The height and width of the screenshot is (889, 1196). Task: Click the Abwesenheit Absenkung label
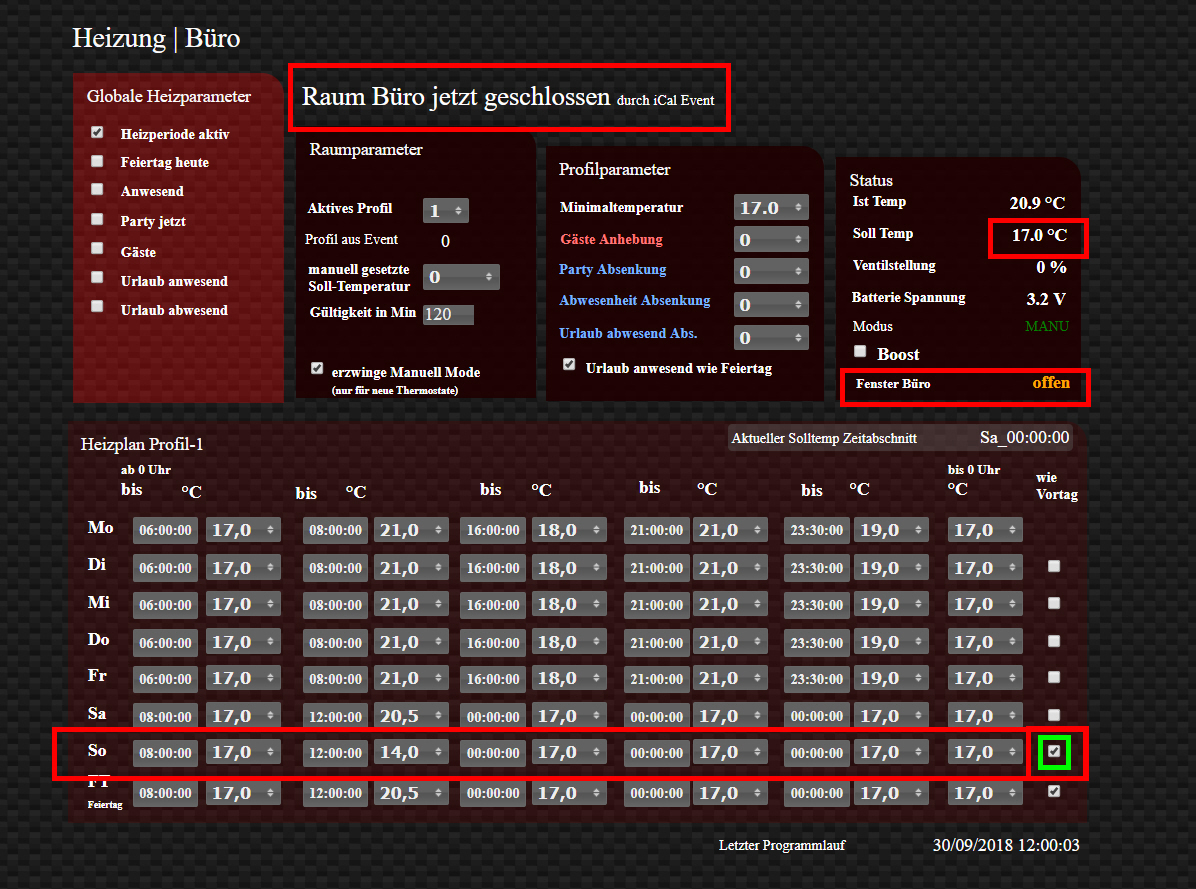pos(635,300)
